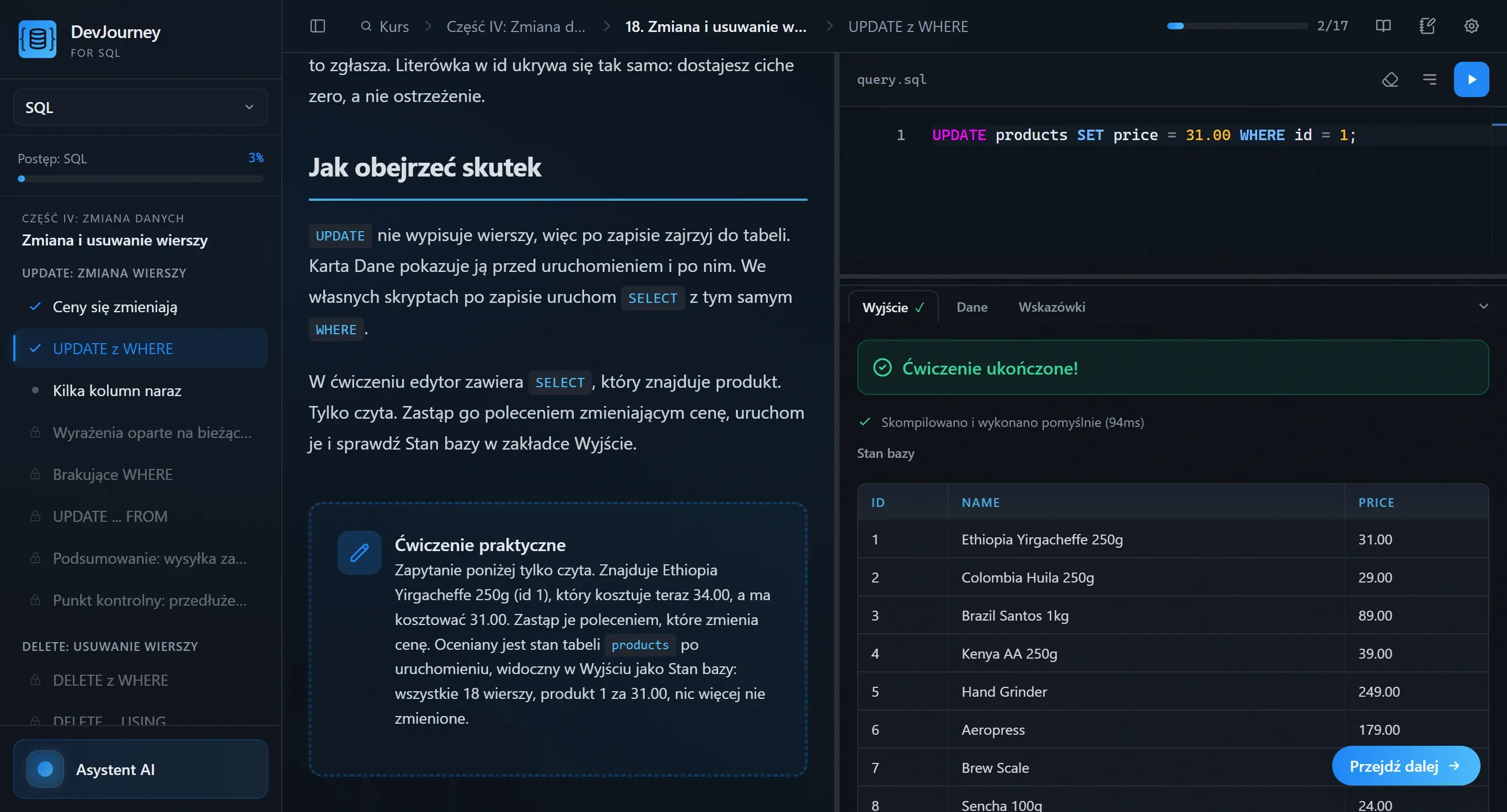Click breadcrumb Część IV: Zmiana d...
Viewport: 1507px width, 812px height.
515,26
